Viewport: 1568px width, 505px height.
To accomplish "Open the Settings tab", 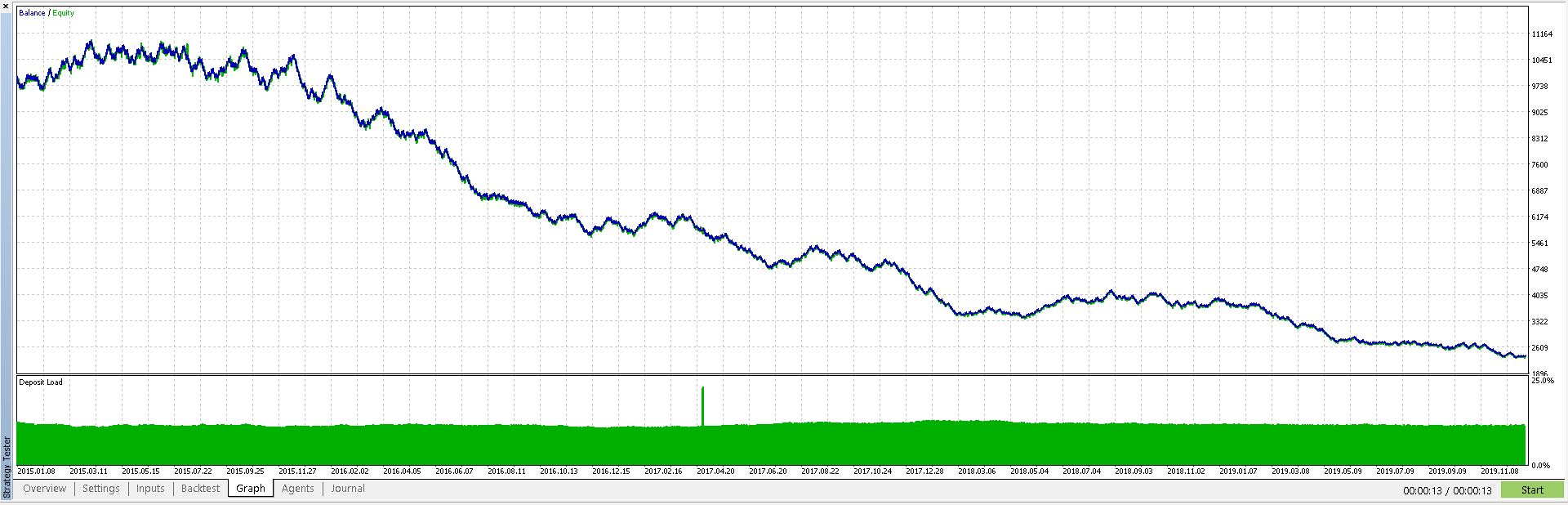I will (x=101, y=489).
